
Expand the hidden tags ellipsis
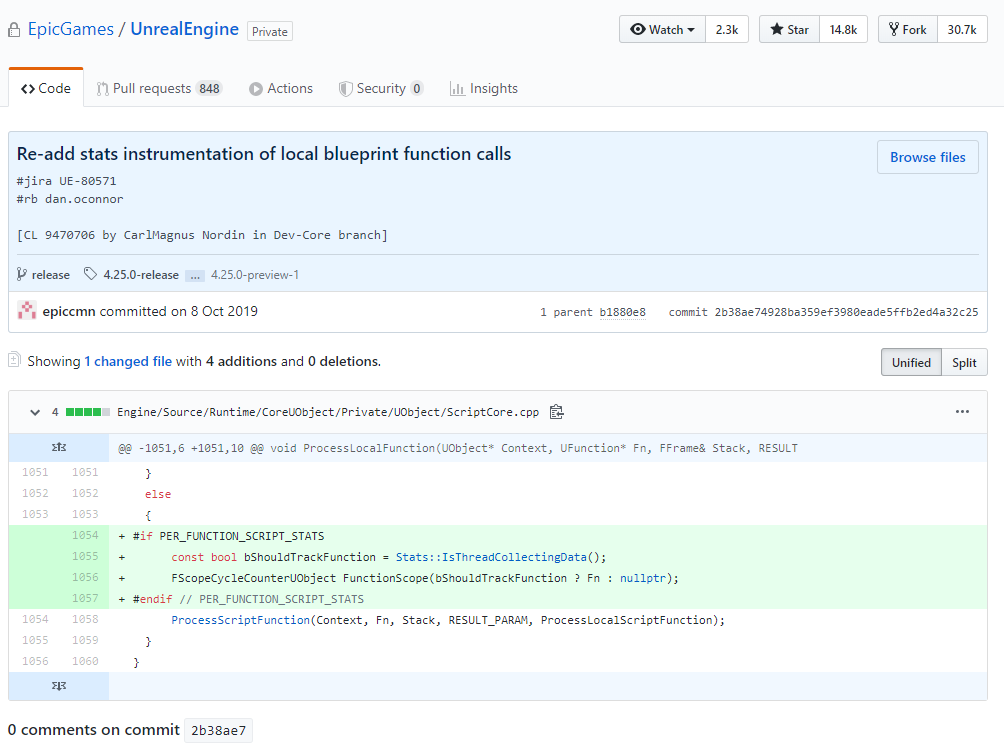[x=195, y=276]
